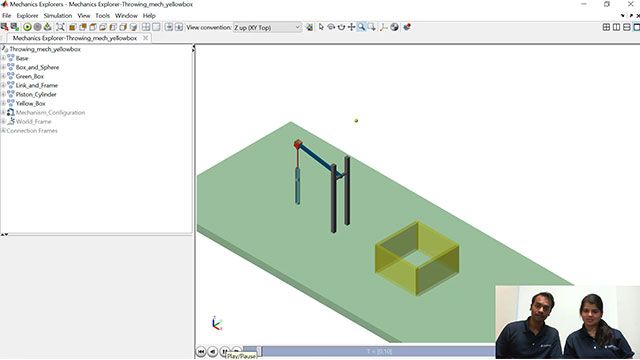Image resolution: width=640 pixels, height=360 pixels.
Task: Click step backward playback button
Action: tap(213, 351)
